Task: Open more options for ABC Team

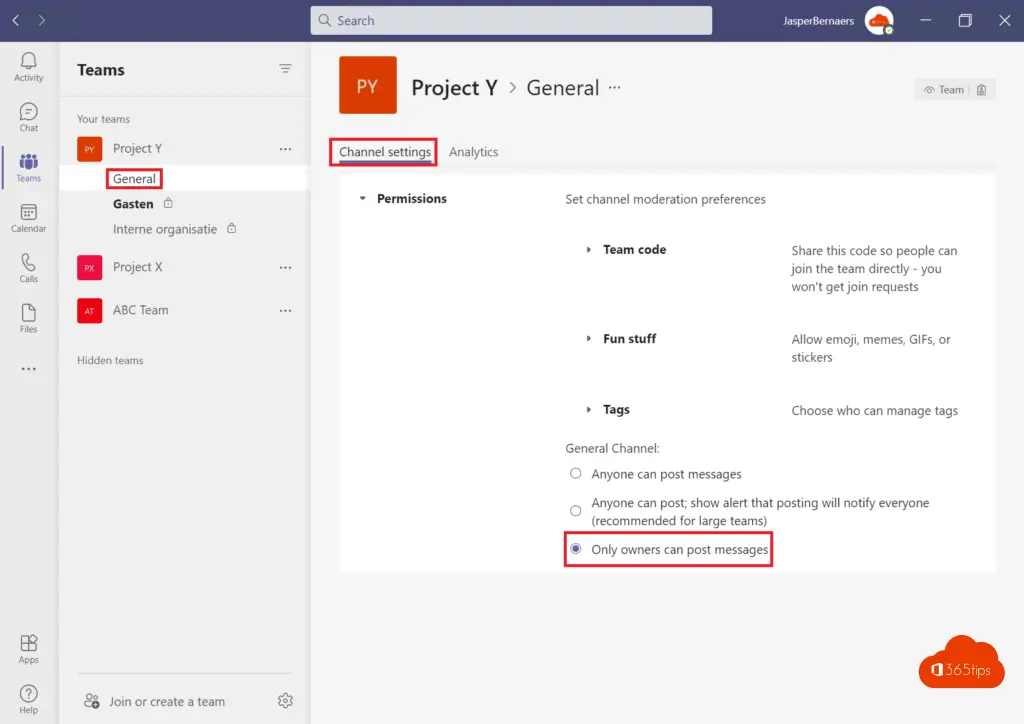Action: [x=285, y=310]
